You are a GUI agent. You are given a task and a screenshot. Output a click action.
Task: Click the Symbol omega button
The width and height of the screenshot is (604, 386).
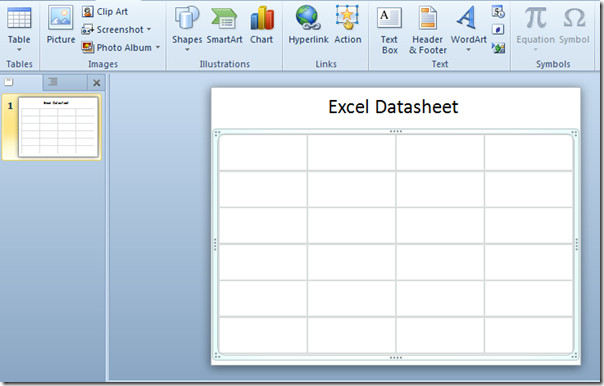pyautogui.click(x=574, y=25)
